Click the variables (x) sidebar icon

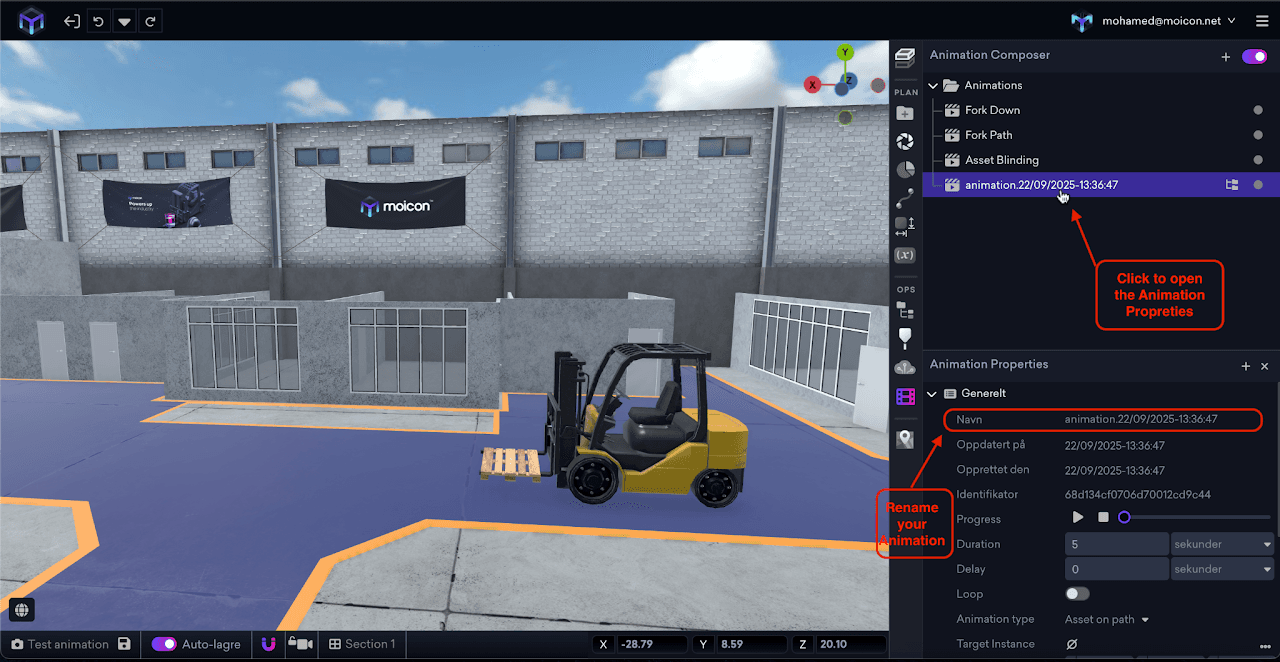[x=905, y=255]
